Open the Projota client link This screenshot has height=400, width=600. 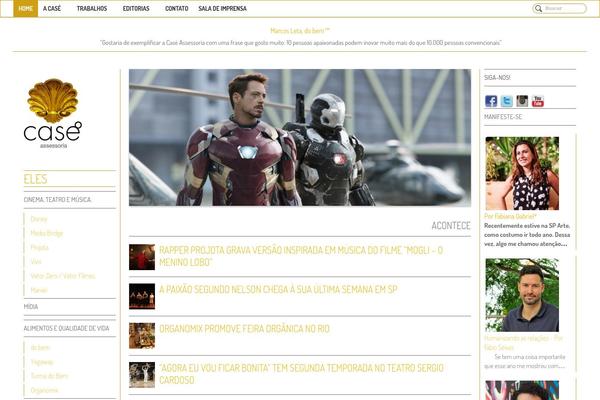pos(39,248)
